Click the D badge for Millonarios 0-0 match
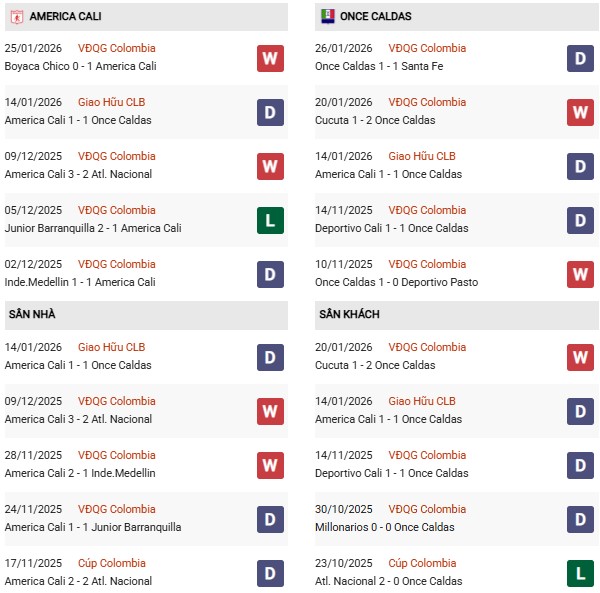Viewport: 600px width, 593px height. [x=580, y=519]
